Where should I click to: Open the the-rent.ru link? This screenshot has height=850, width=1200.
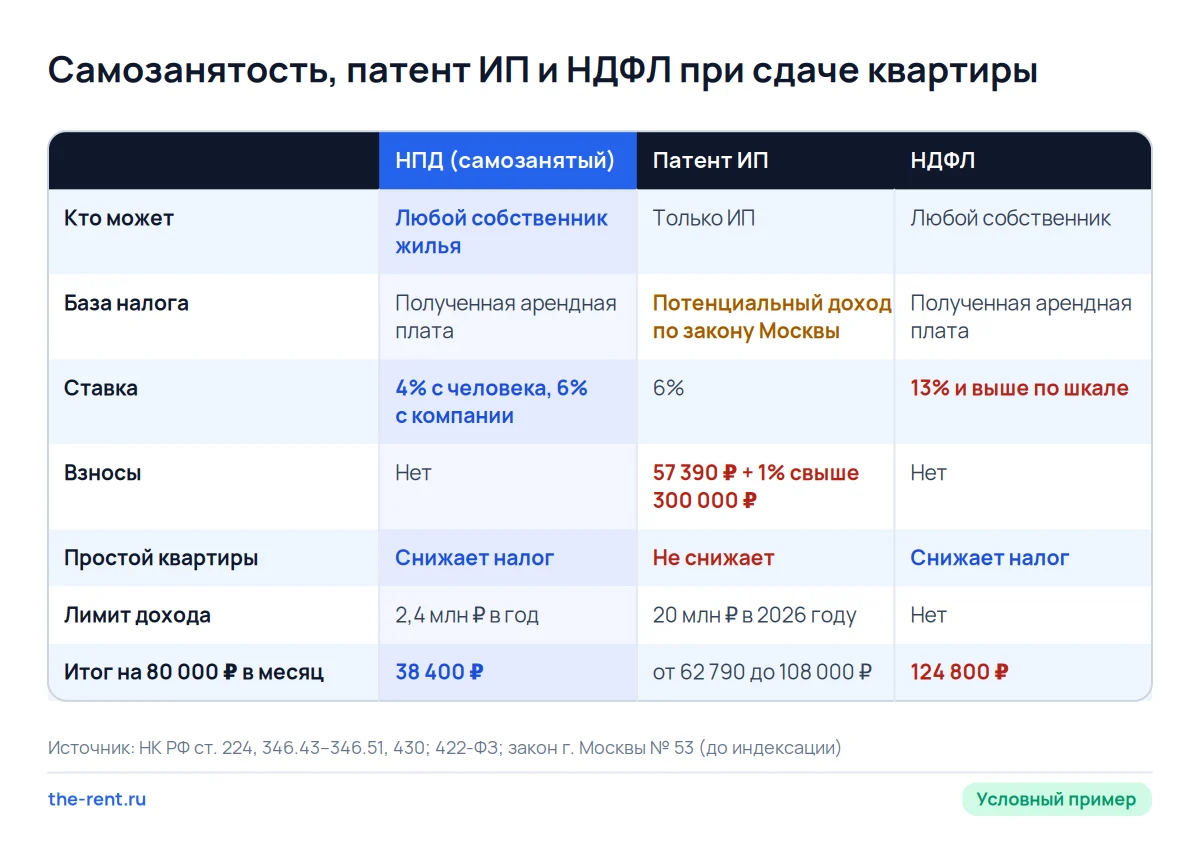coord(97,800)
